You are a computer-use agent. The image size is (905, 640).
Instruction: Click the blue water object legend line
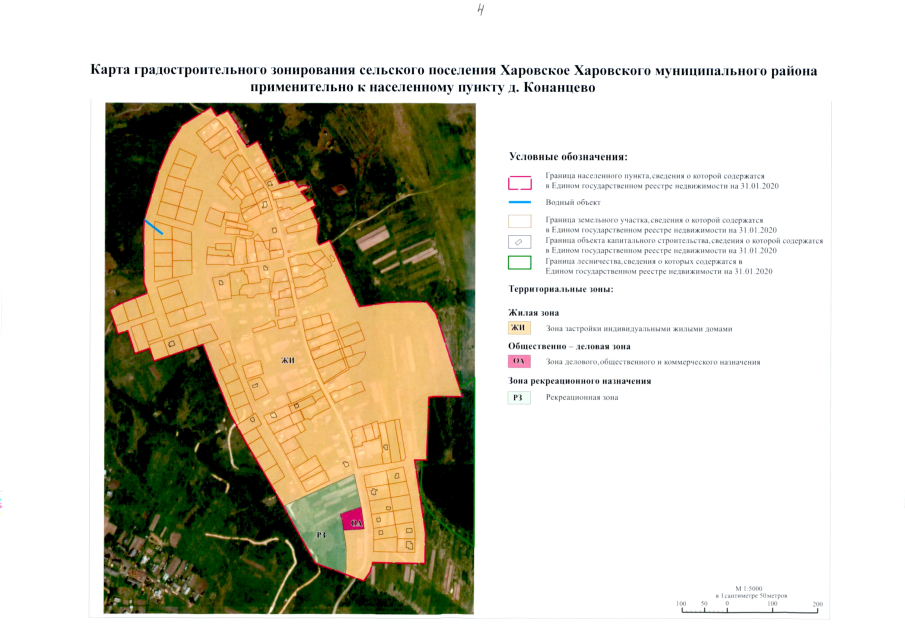click(x=519, y=202)
